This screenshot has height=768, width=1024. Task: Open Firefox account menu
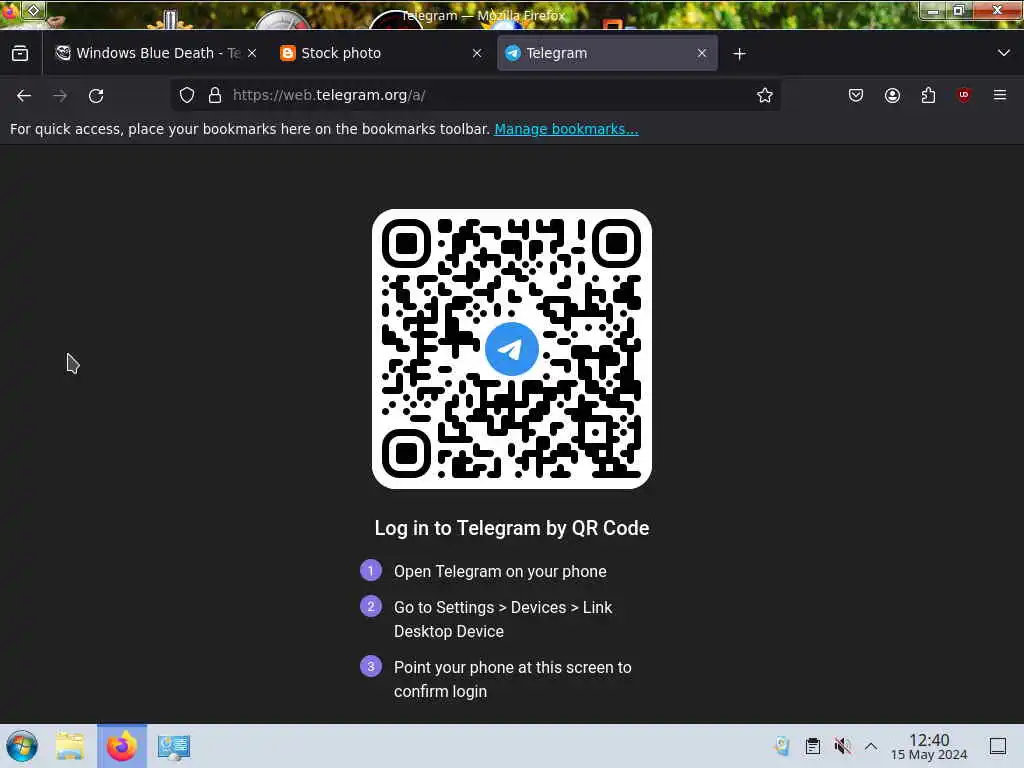892,95
